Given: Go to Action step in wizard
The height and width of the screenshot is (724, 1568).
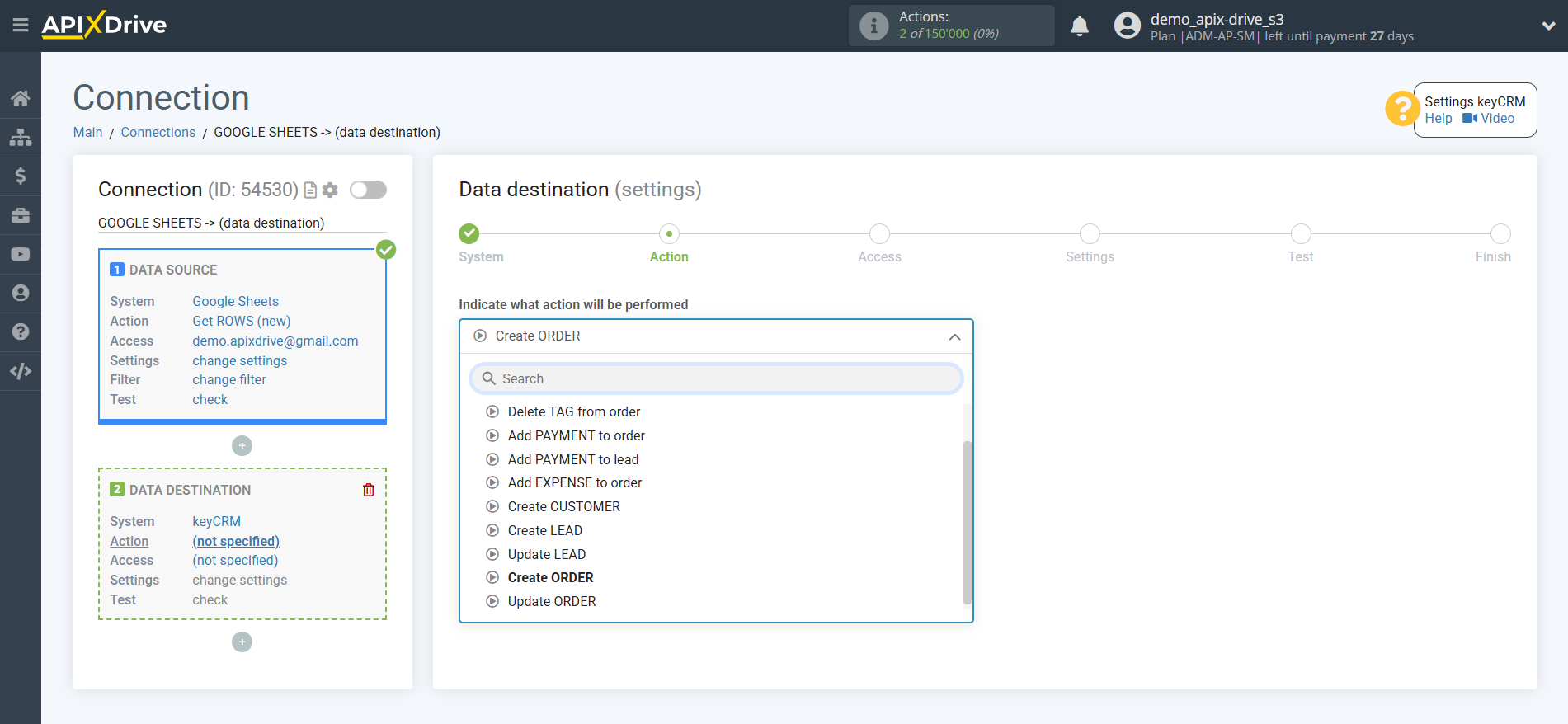Looking at the screenshot, I should (669, 234).
